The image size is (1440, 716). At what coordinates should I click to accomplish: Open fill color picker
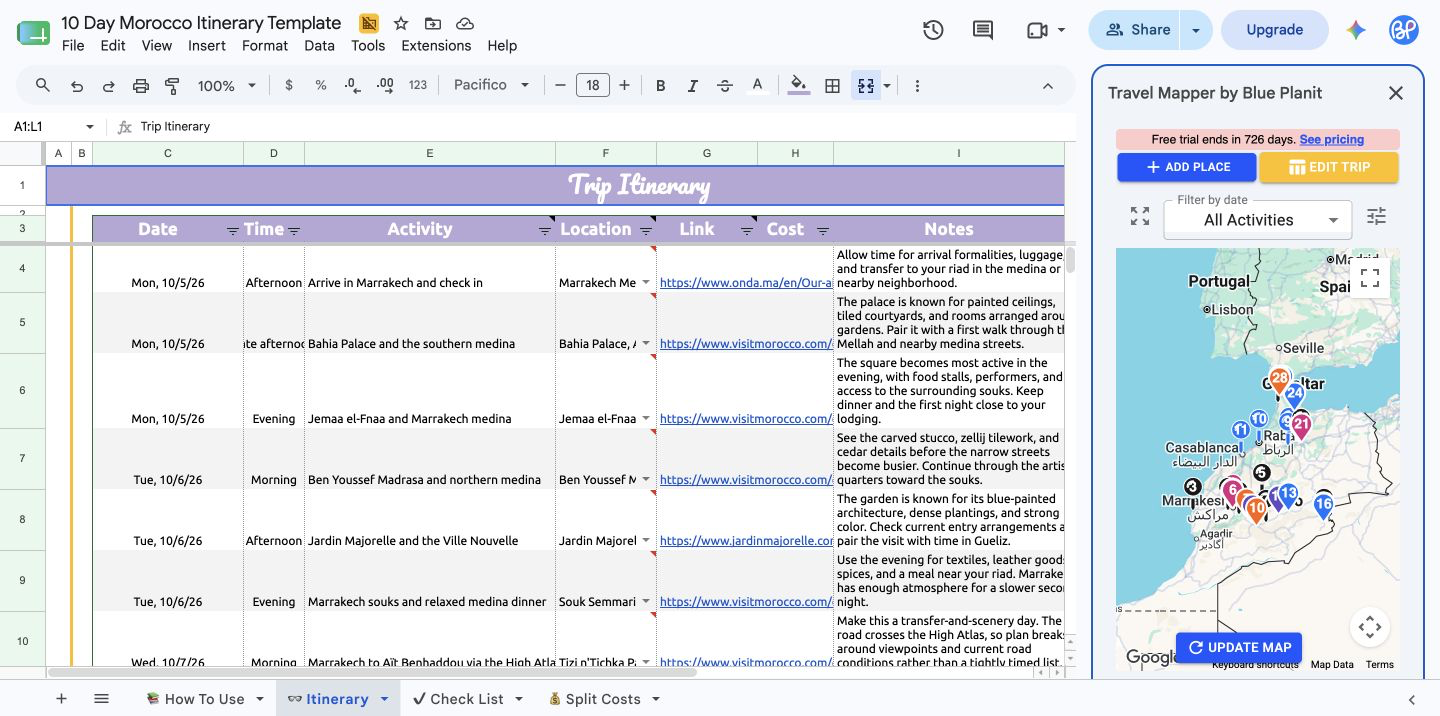pos(798,86)
